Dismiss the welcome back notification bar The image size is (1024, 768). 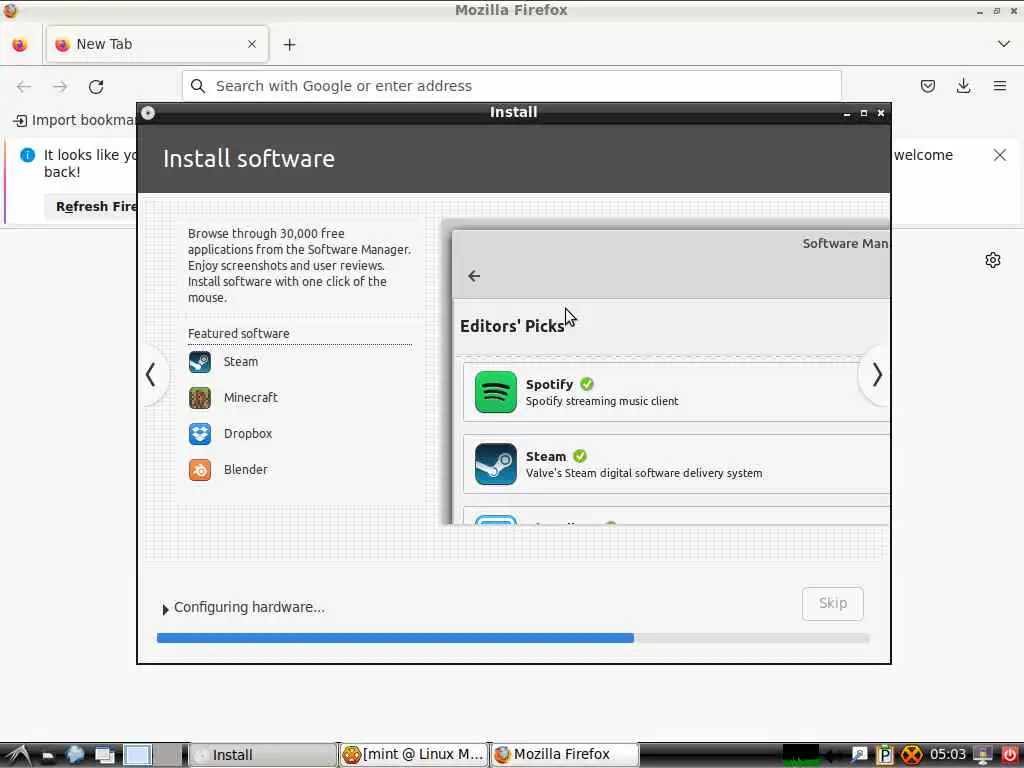1000,155
